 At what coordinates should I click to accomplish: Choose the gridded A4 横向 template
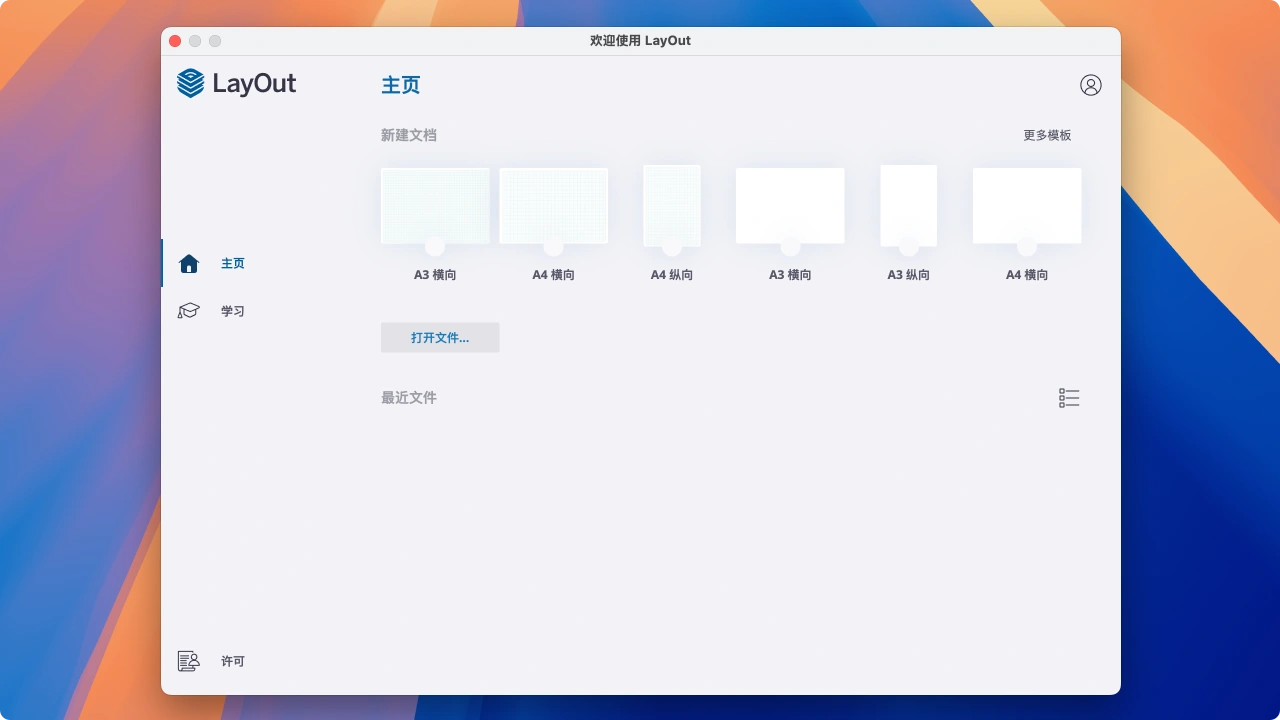pyautogui.click(x=554, y=206)
